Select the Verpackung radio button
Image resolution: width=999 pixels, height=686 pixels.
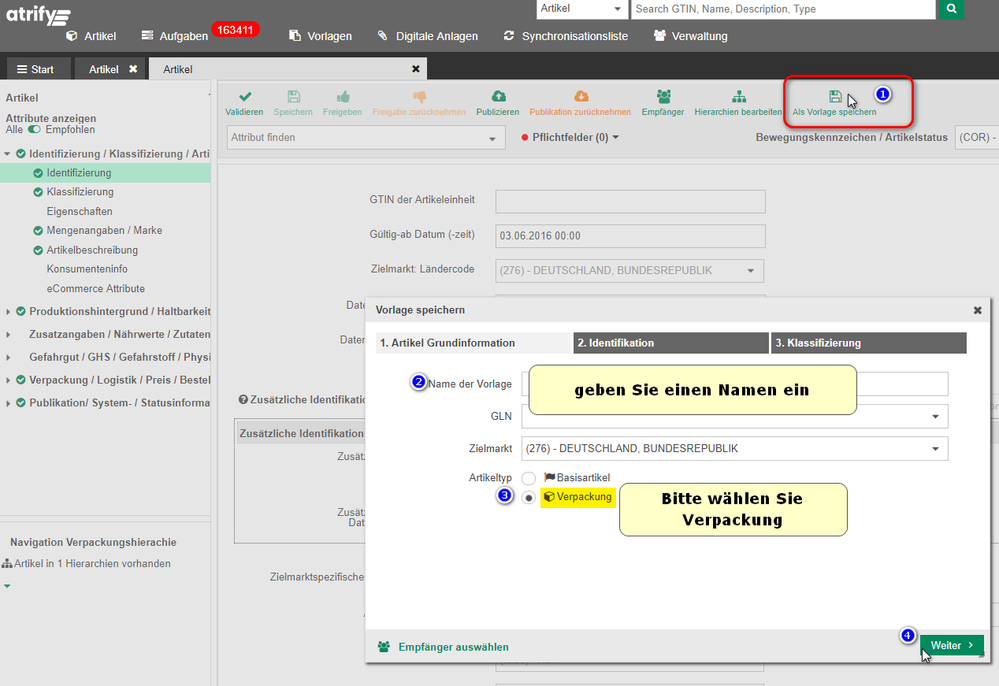point(528,497)
